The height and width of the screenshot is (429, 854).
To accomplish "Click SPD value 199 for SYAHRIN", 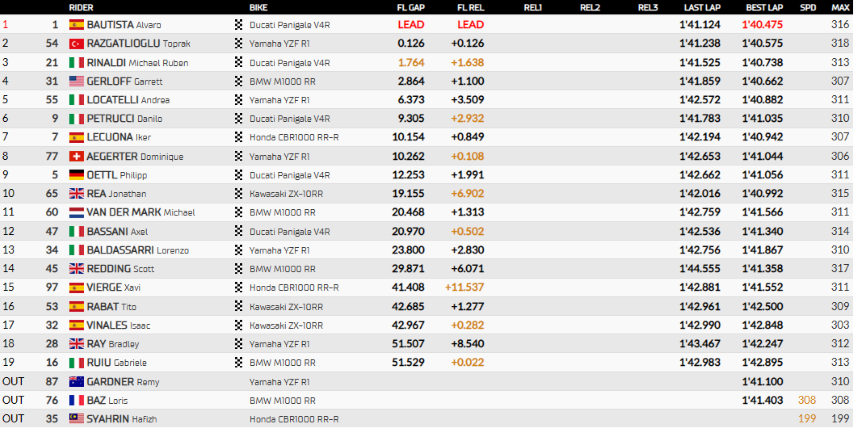I will tap(807, 420).
